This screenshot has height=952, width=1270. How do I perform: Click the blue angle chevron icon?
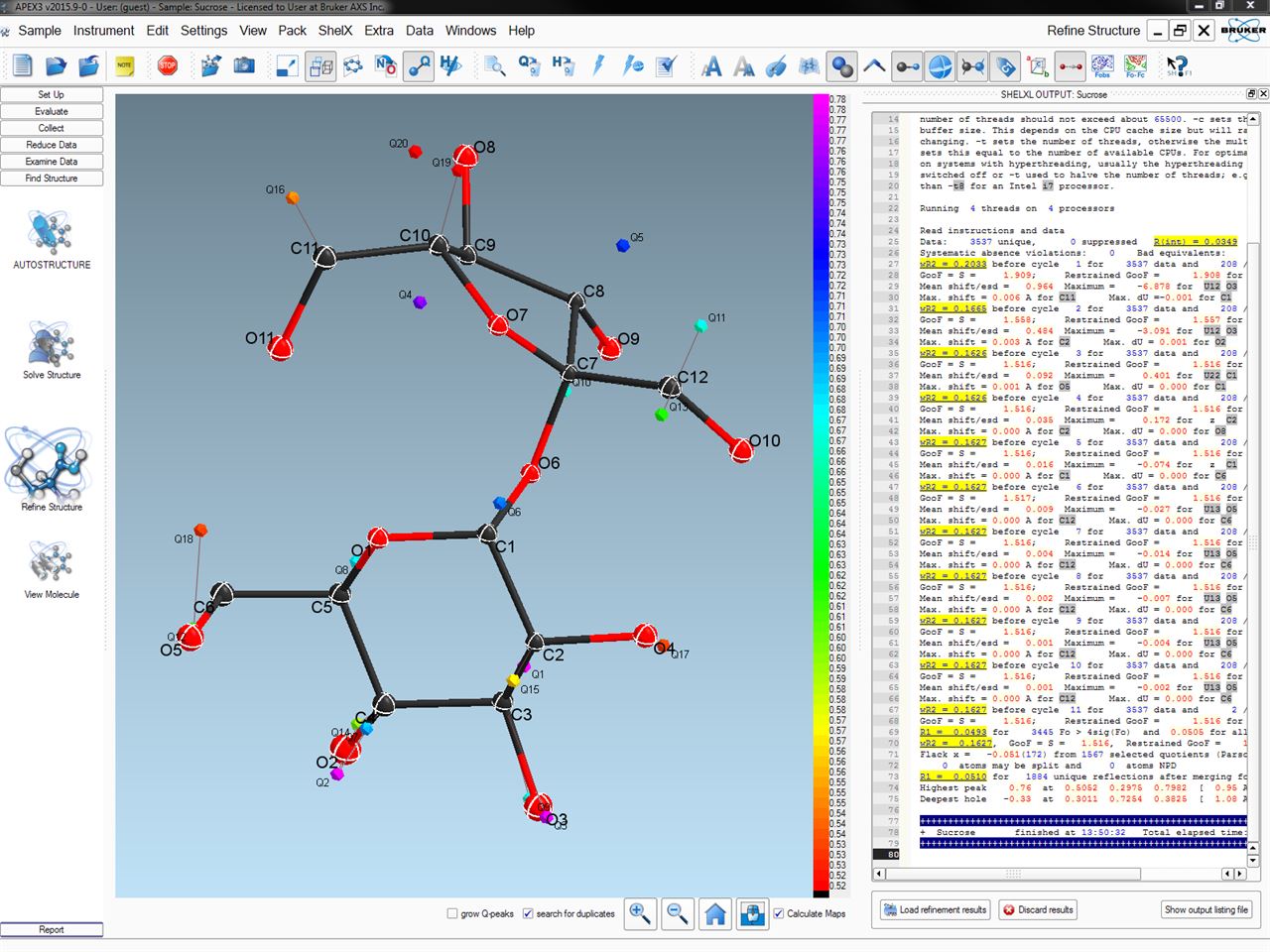[874, 66]
